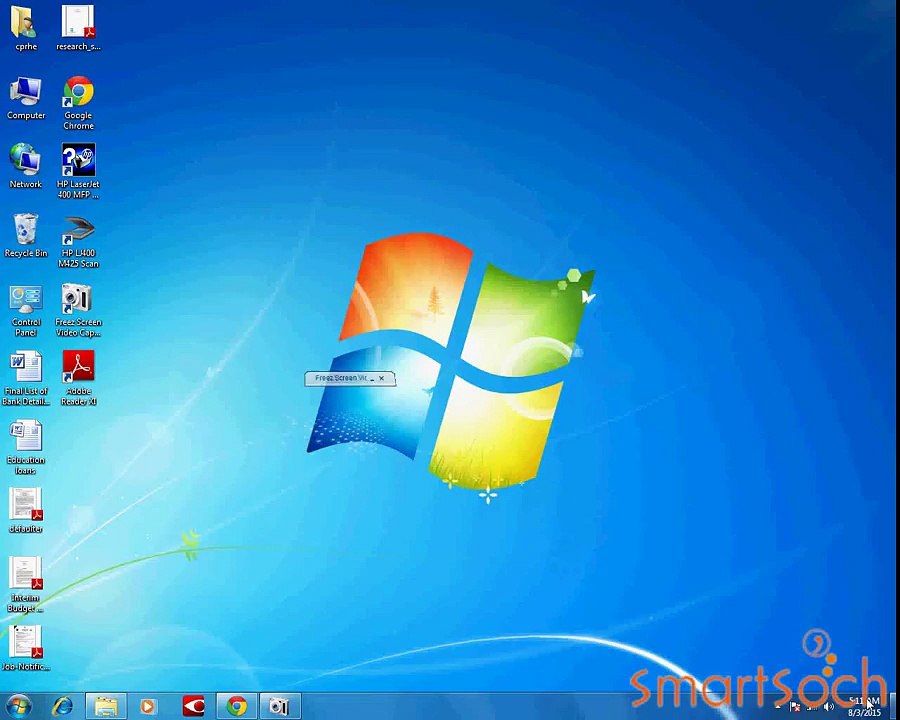This screenshot has width=900, height=720.
Task: Select the Computer desktop icon
Action: click(25, 98)
